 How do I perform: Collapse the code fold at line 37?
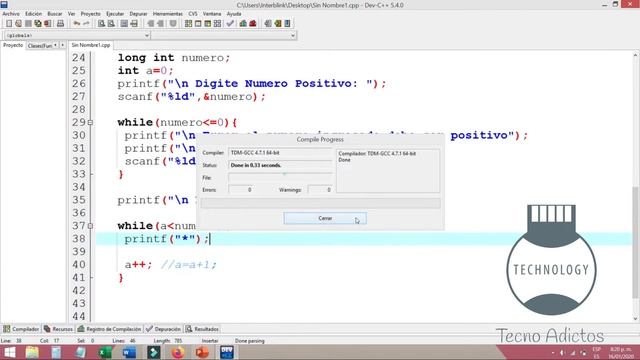(90, 226)
